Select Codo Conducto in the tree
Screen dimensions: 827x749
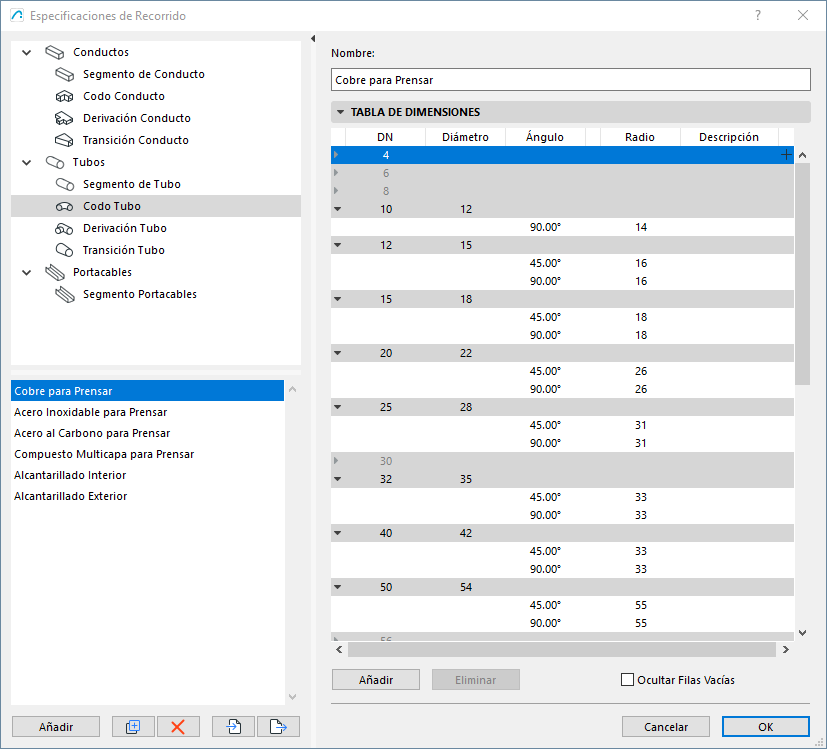click(123, 96)
